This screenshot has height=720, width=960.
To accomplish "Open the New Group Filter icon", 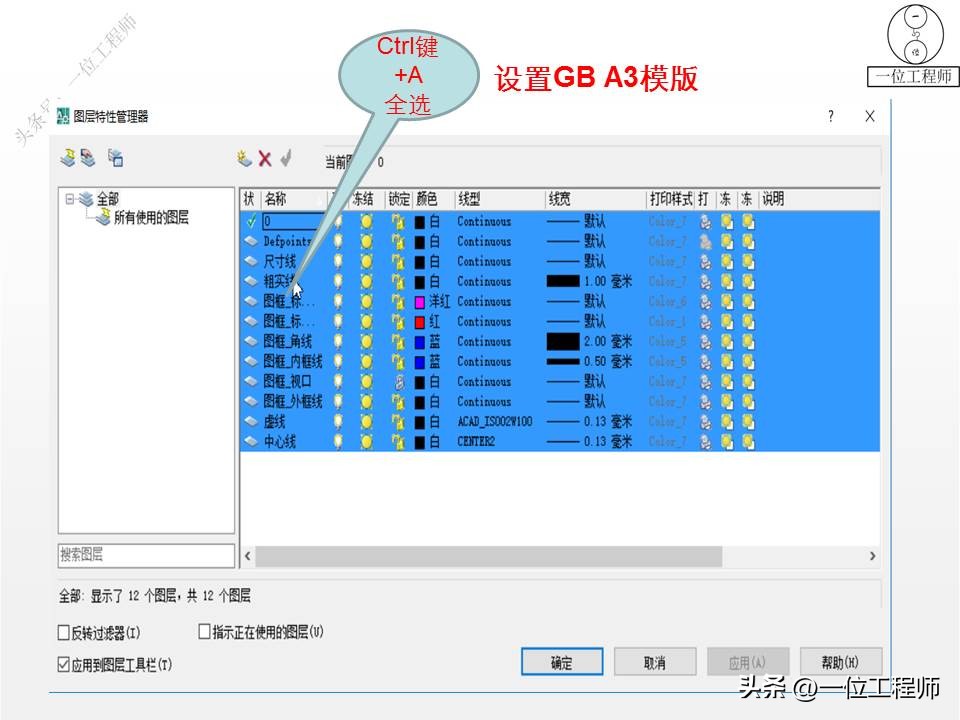I will coord(86,158).
